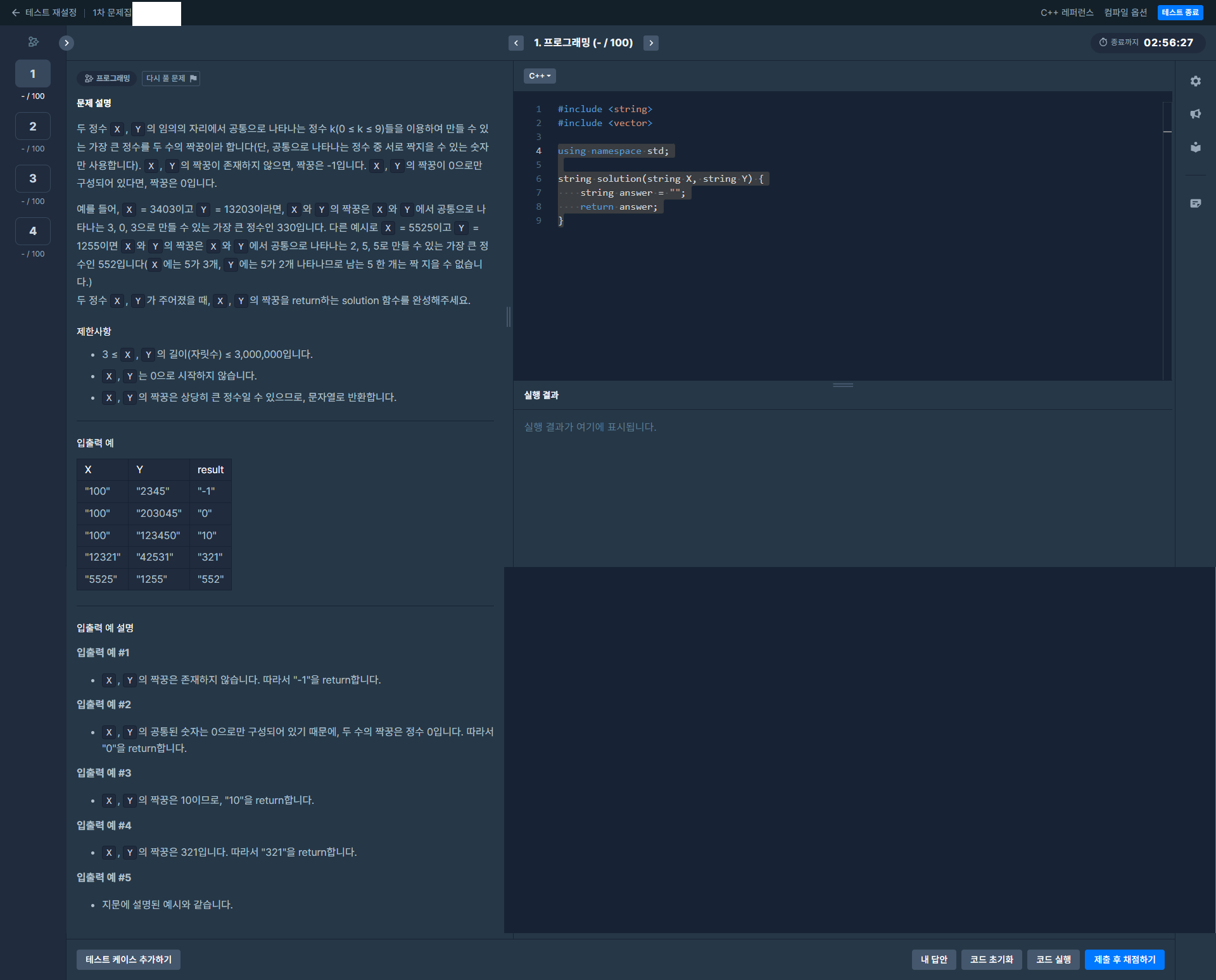Viewport: 1216px width, 980px height.
Task: Toggle the 다시 풀 문제 flag
Action: pos(171,78)
